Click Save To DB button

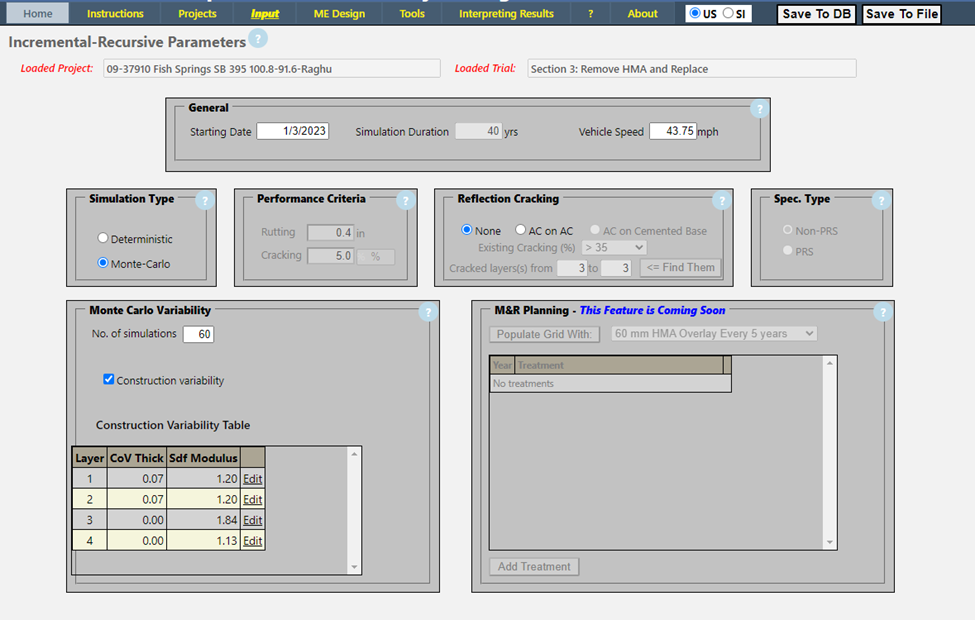[x=816, y=14]
